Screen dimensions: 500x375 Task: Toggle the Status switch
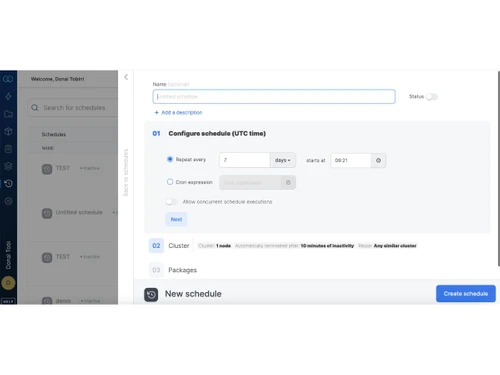[432, 97]
